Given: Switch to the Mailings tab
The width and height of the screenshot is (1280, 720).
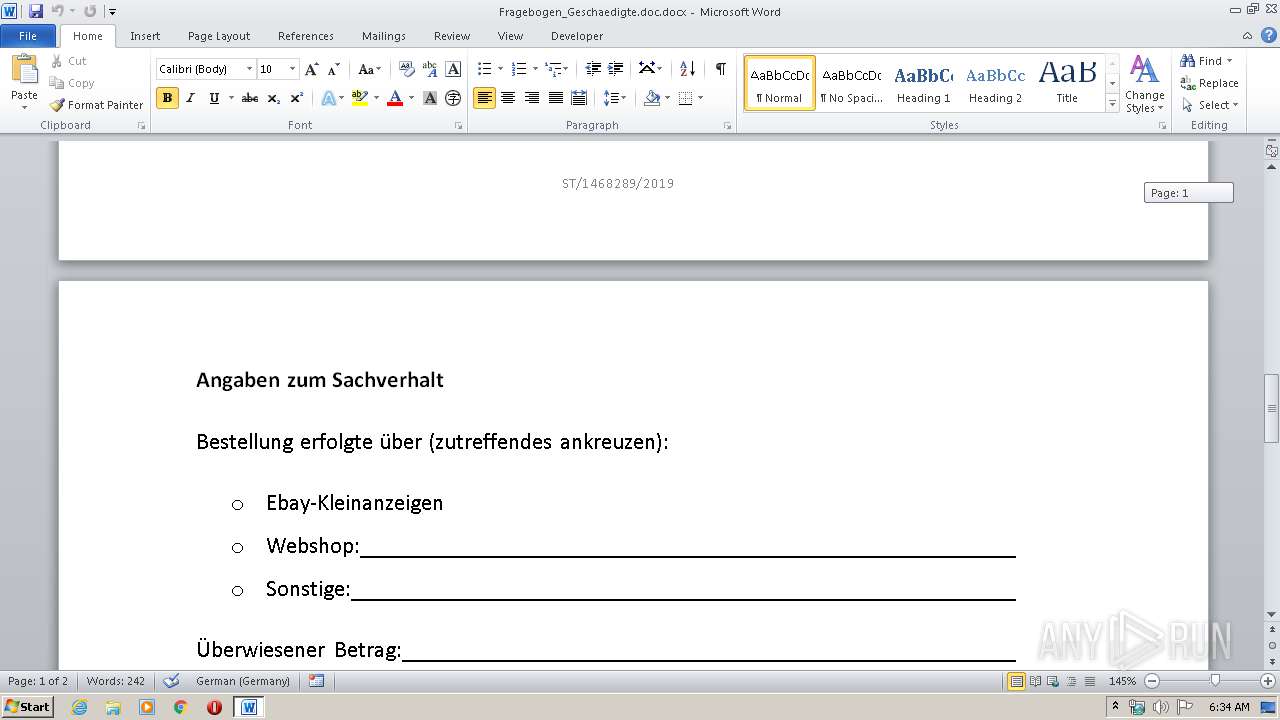Looking at the screenshot, I should [384, 36].
